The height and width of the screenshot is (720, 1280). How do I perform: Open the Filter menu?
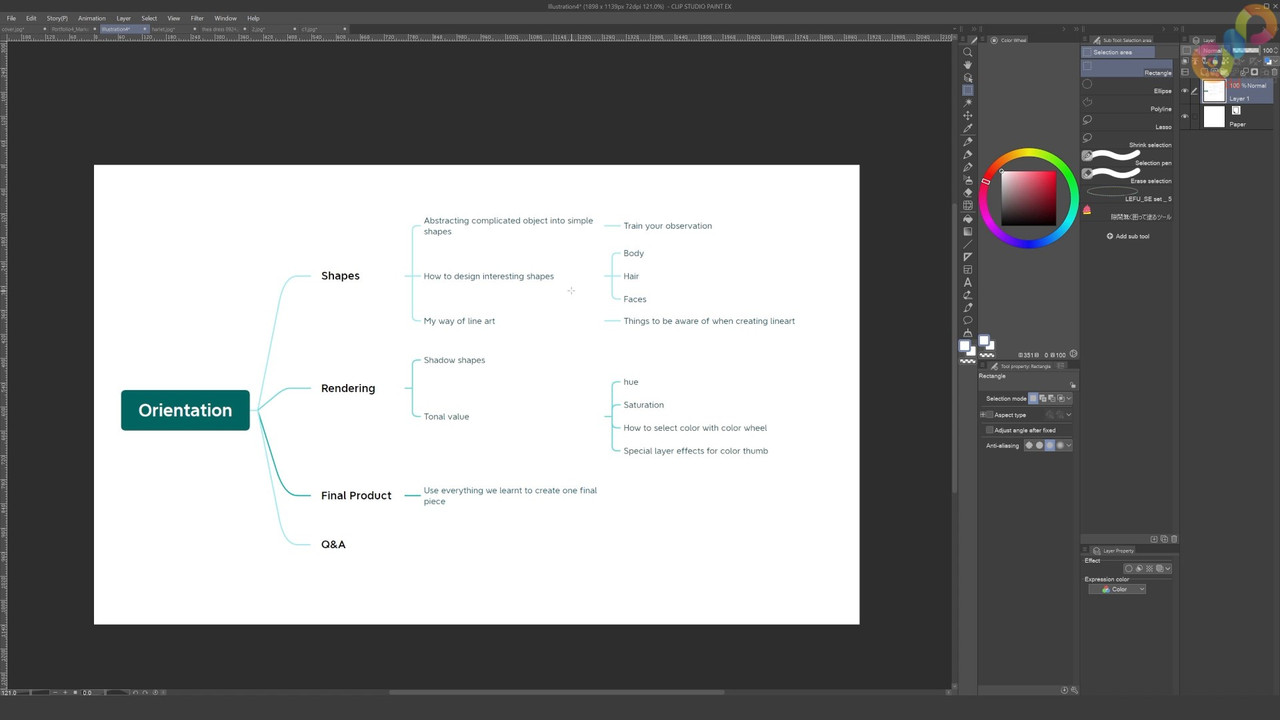pyautogui.click(x=197, y=18)
